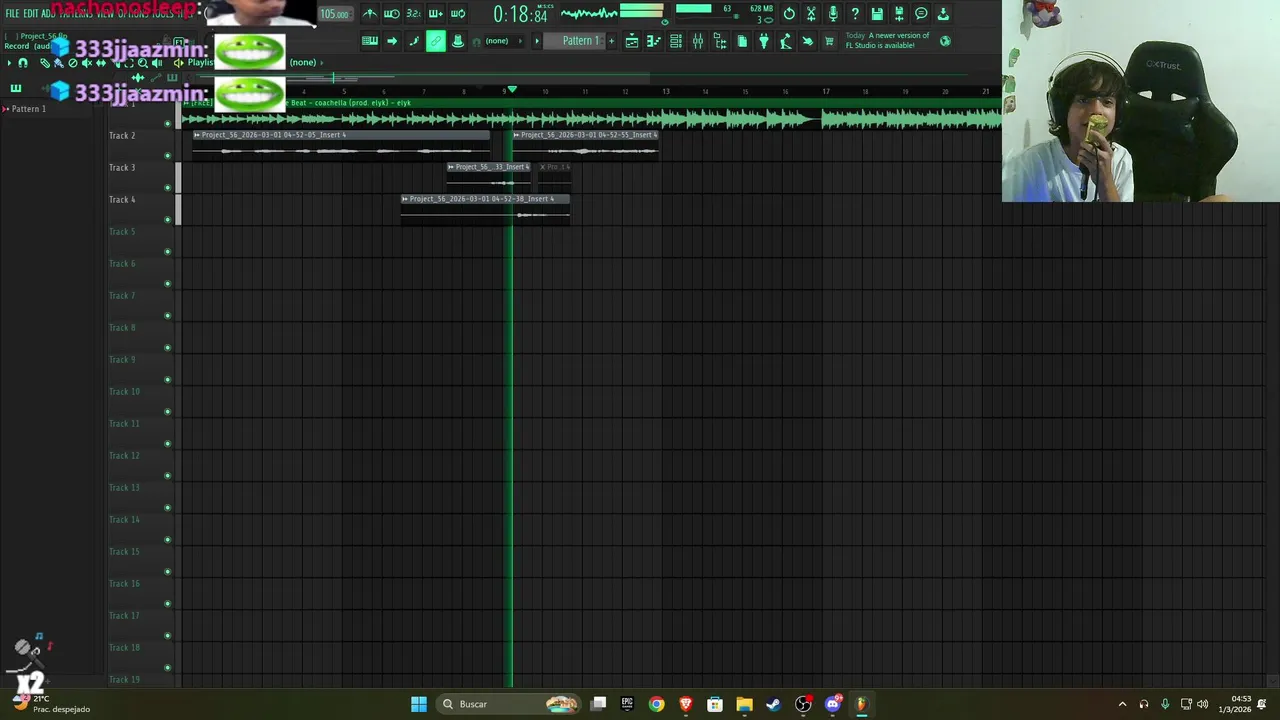Click the tempo field showing 105.000
Screen dimensions: 1280x720
(334, 14)
